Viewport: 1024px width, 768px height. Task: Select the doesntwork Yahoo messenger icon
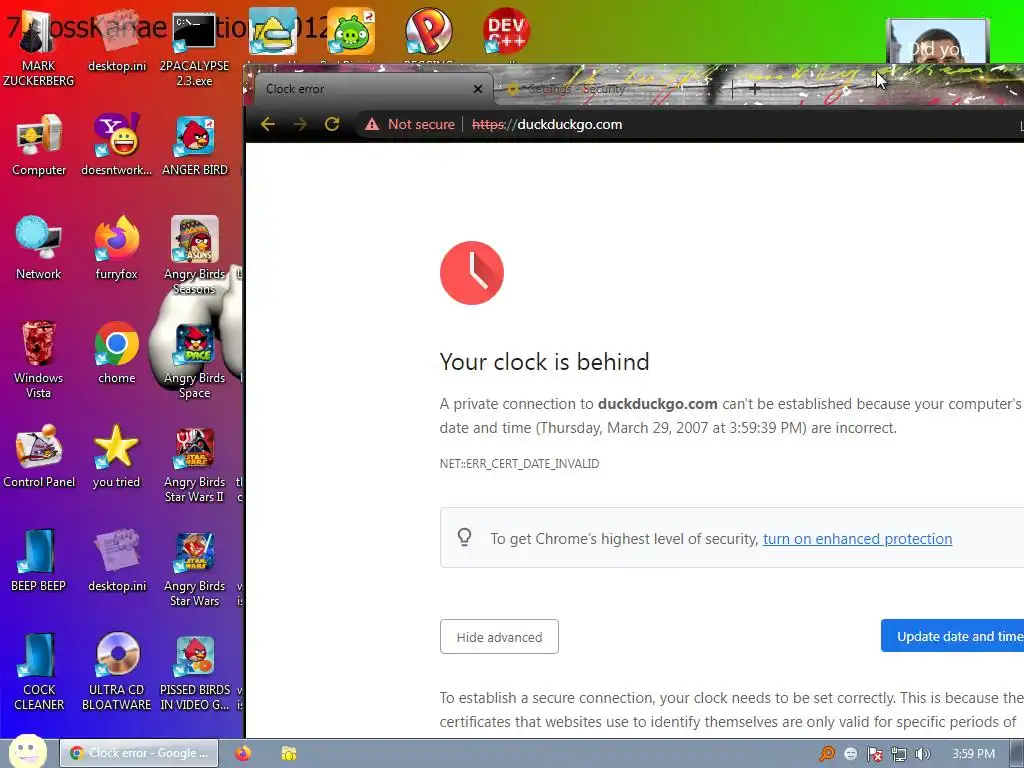point(116,145)
